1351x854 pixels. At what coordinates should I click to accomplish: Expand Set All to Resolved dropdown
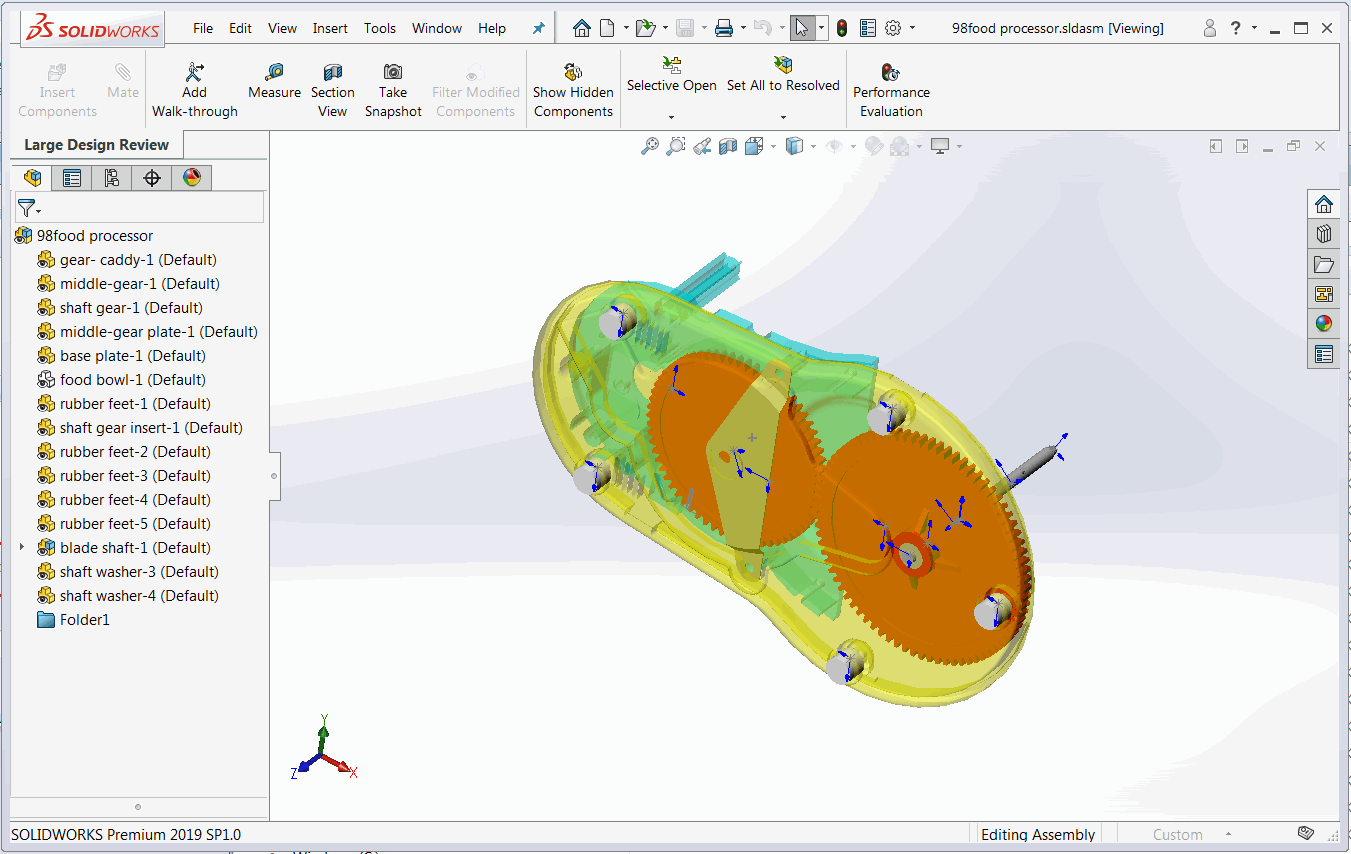point(783,117)
